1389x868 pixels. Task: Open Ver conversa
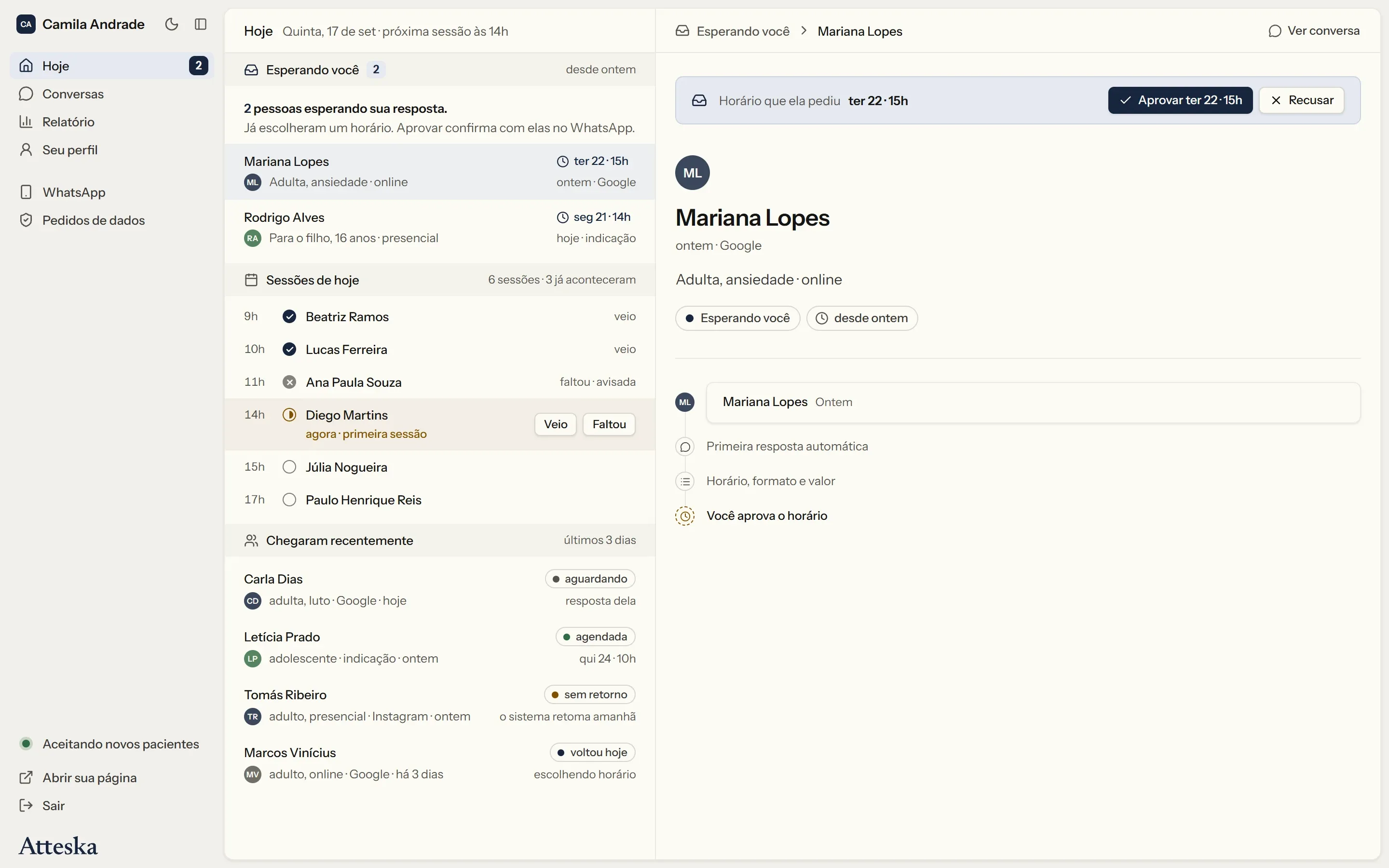pos(1313,31)
